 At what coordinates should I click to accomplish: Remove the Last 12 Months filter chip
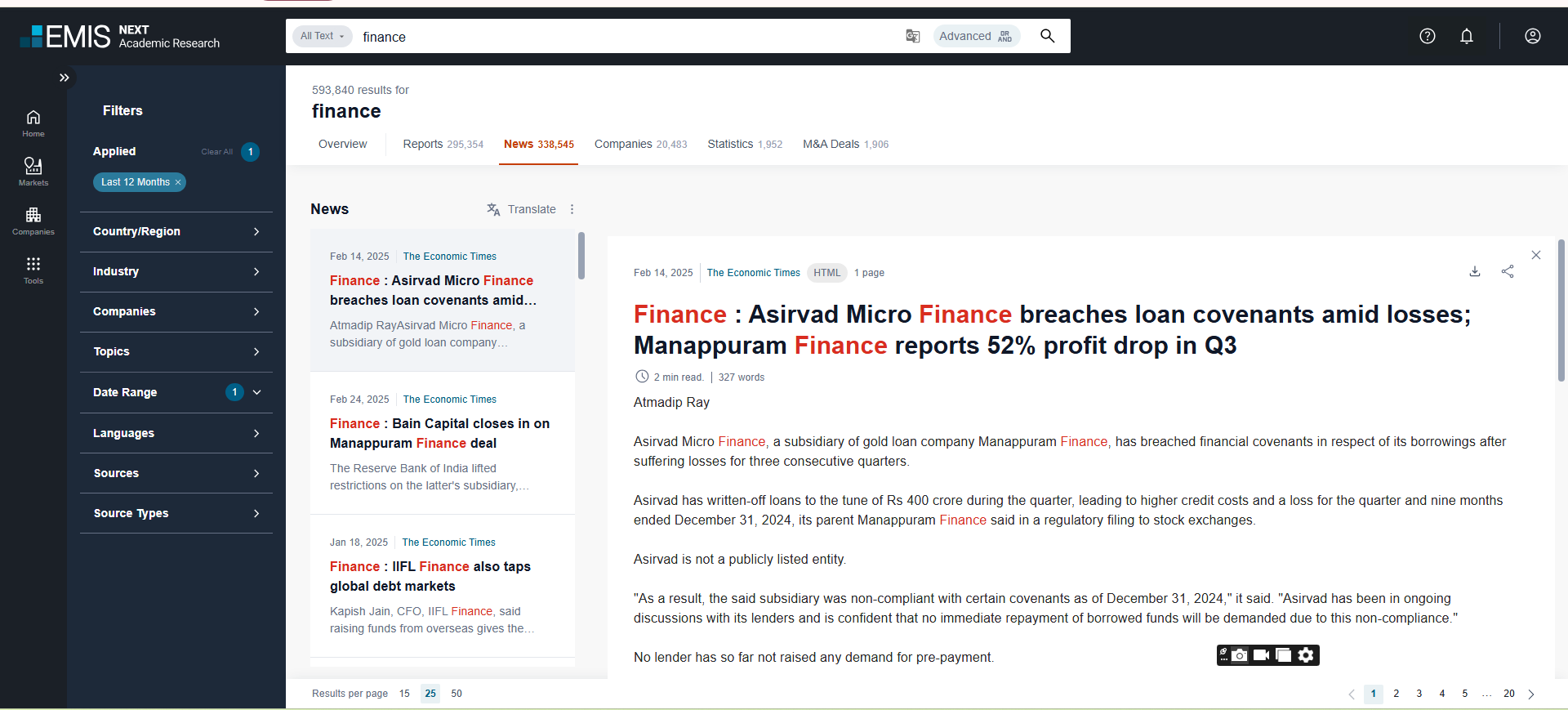pos(178,182)
